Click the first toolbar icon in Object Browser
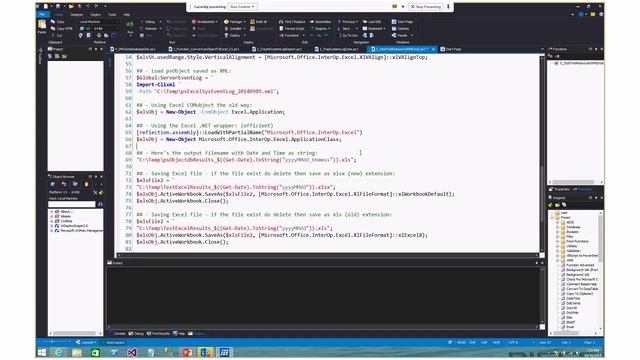Image resolution: width=640 pixels, height=360 pixels. (x=53, y=184)
